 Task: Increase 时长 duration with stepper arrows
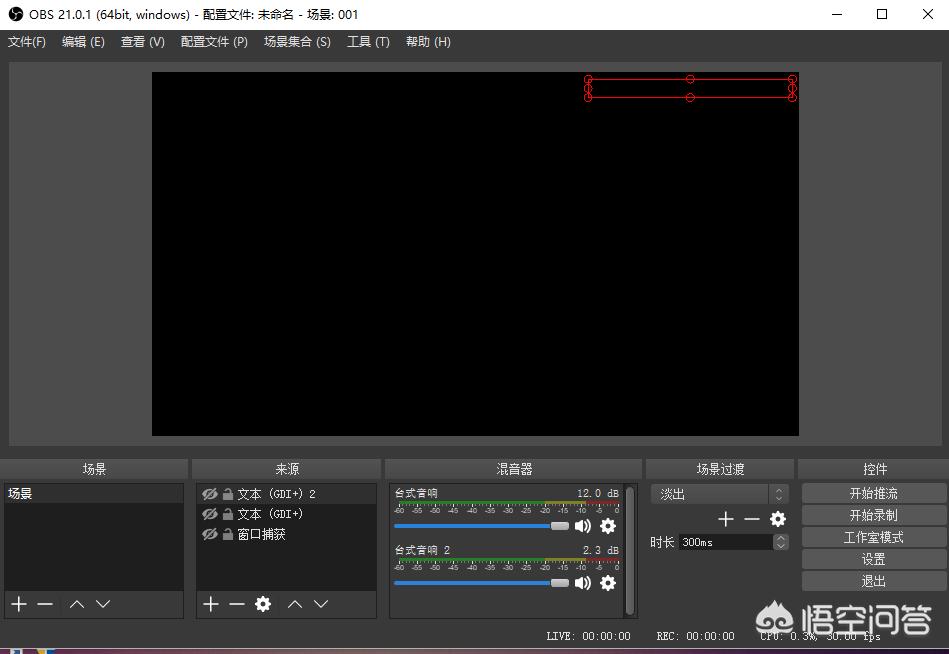781,538
